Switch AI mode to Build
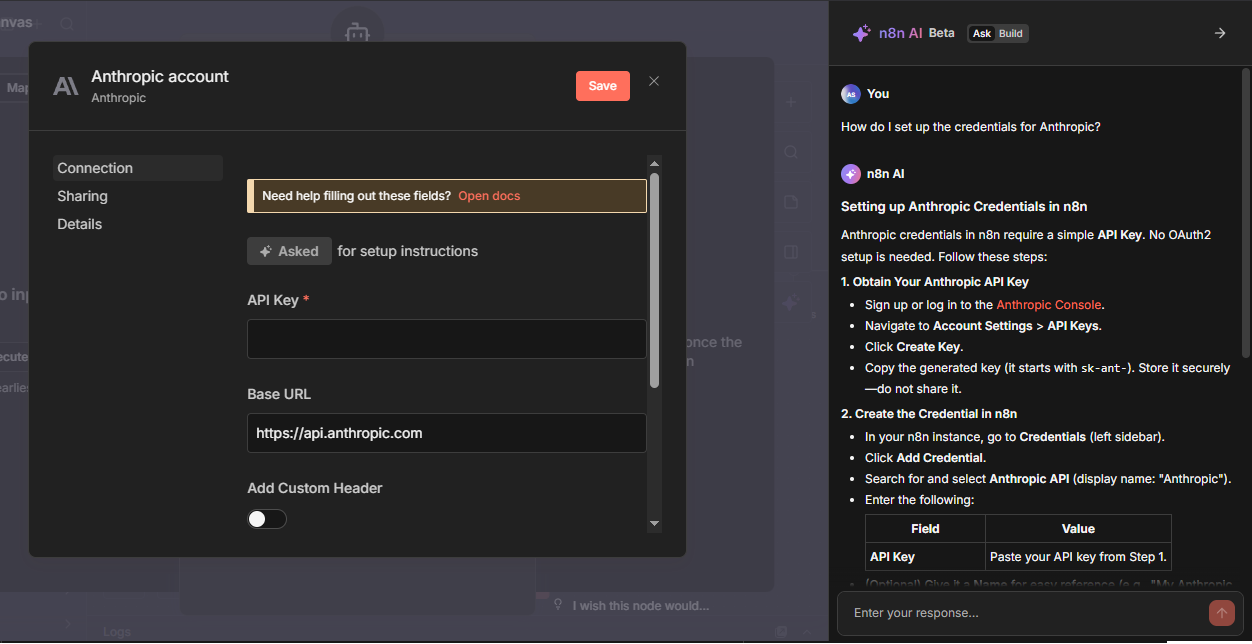Image resolution: width=1252 pixels, height=644 pixels. [1011, 33]
